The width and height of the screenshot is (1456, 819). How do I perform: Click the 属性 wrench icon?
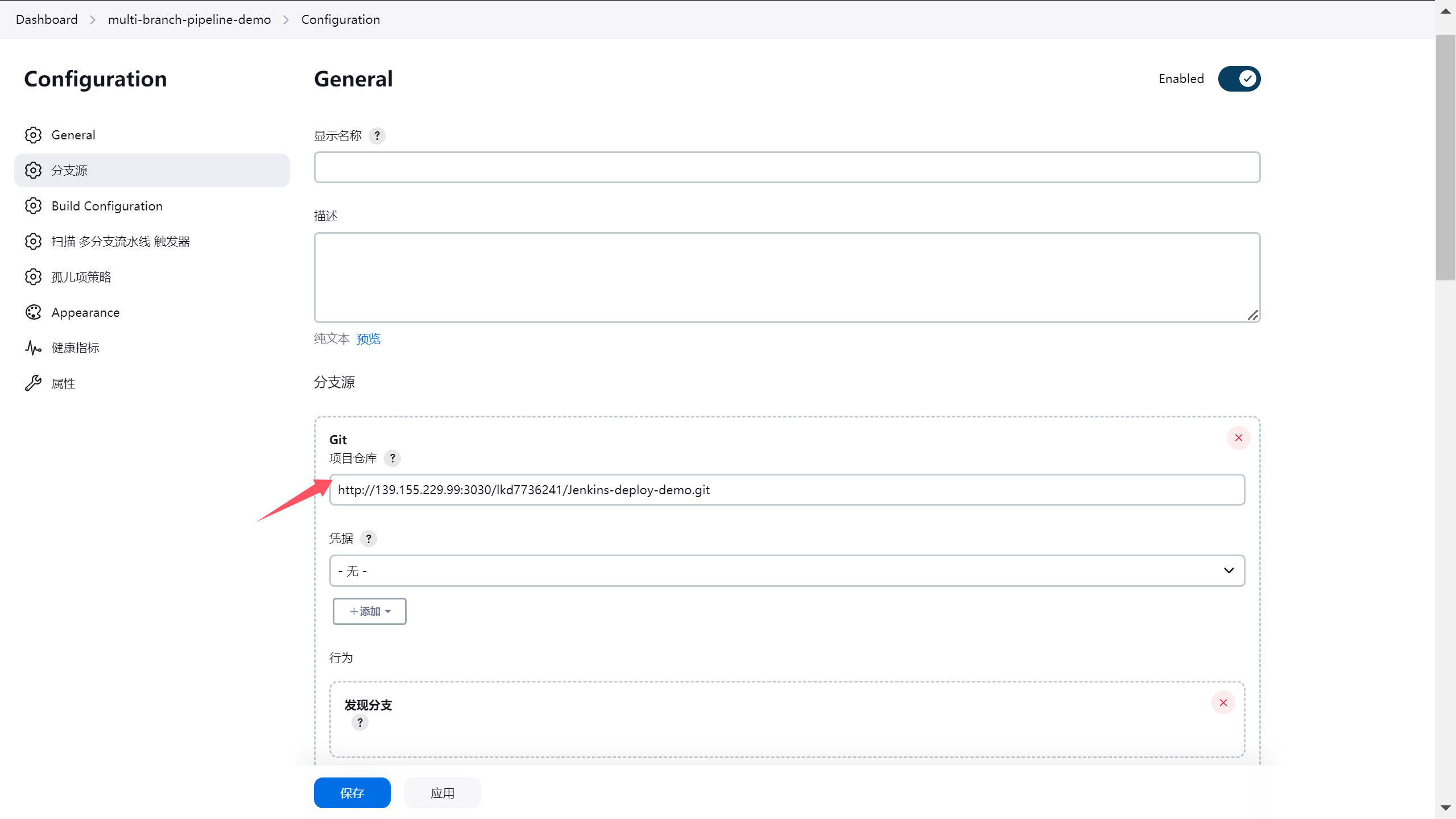point(33,383)
